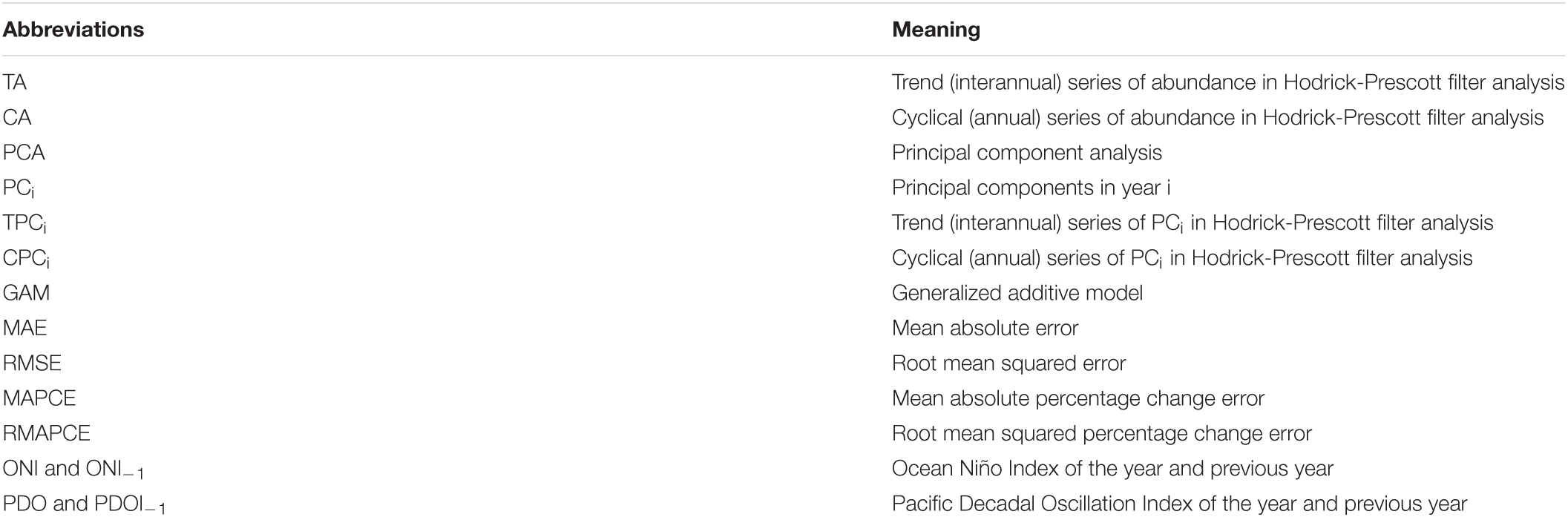Click the PCA abbreviation entry

pos(24,153)
